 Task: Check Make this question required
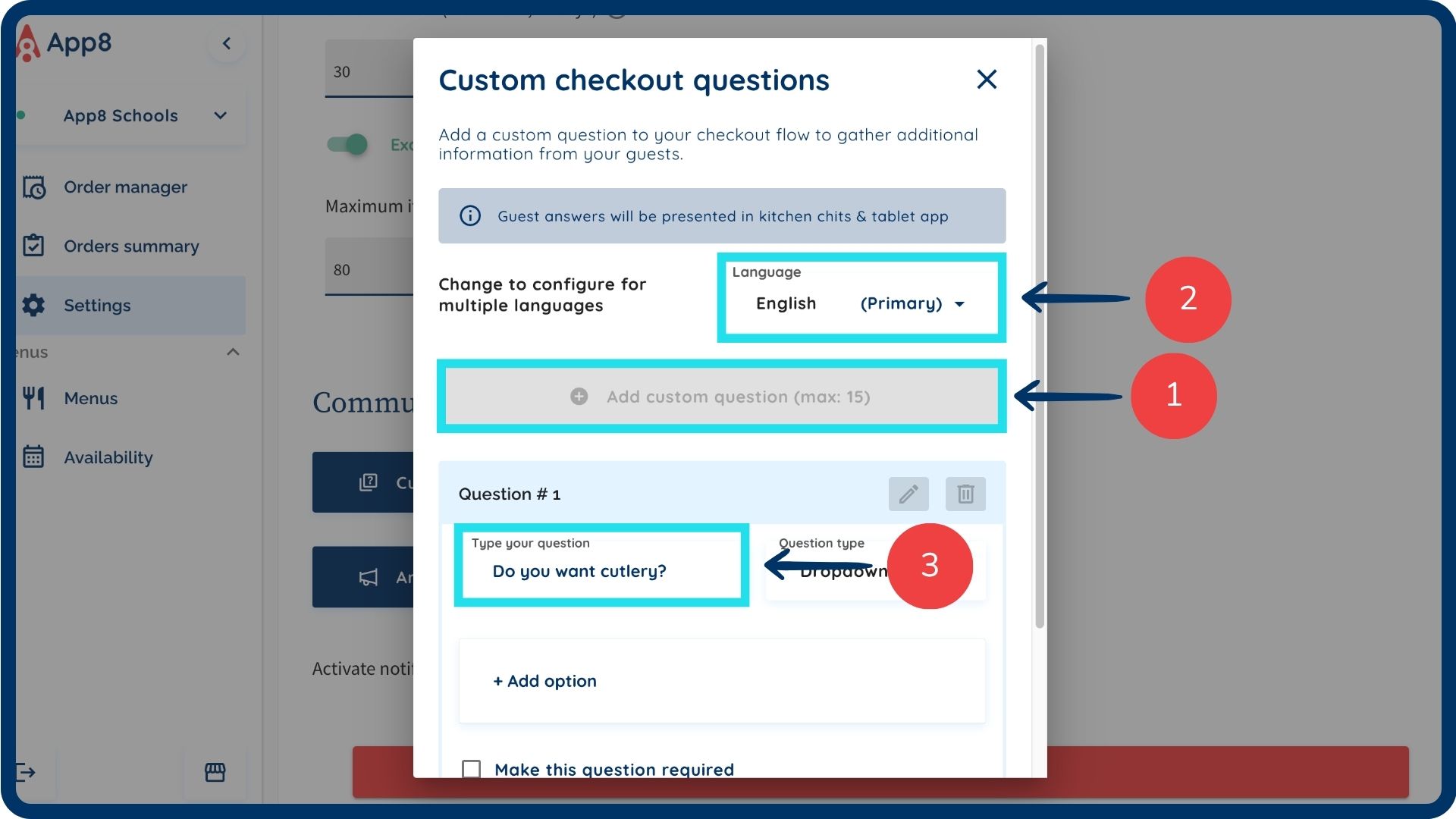click(x=472, y=768)
